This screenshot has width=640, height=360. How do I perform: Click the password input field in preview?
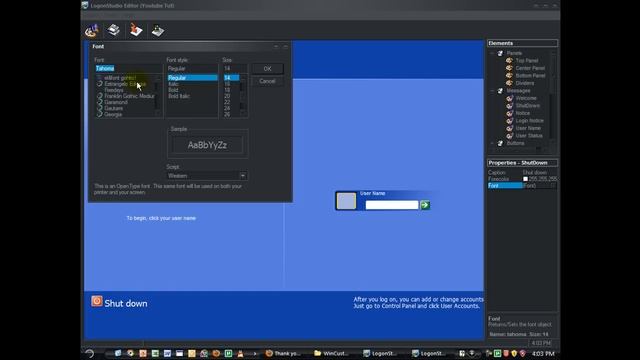(392, 205)
